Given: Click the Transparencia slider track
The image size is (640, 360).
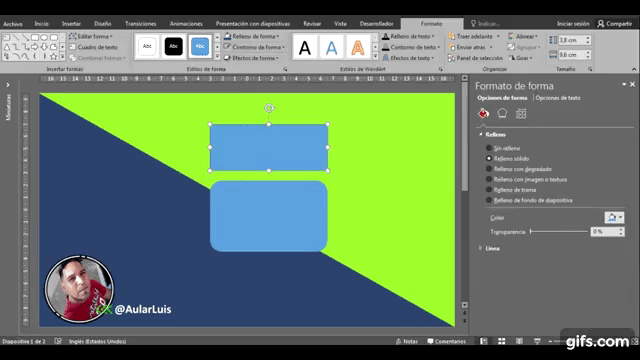Looking at the screenshot, I should tap(559, 232).
